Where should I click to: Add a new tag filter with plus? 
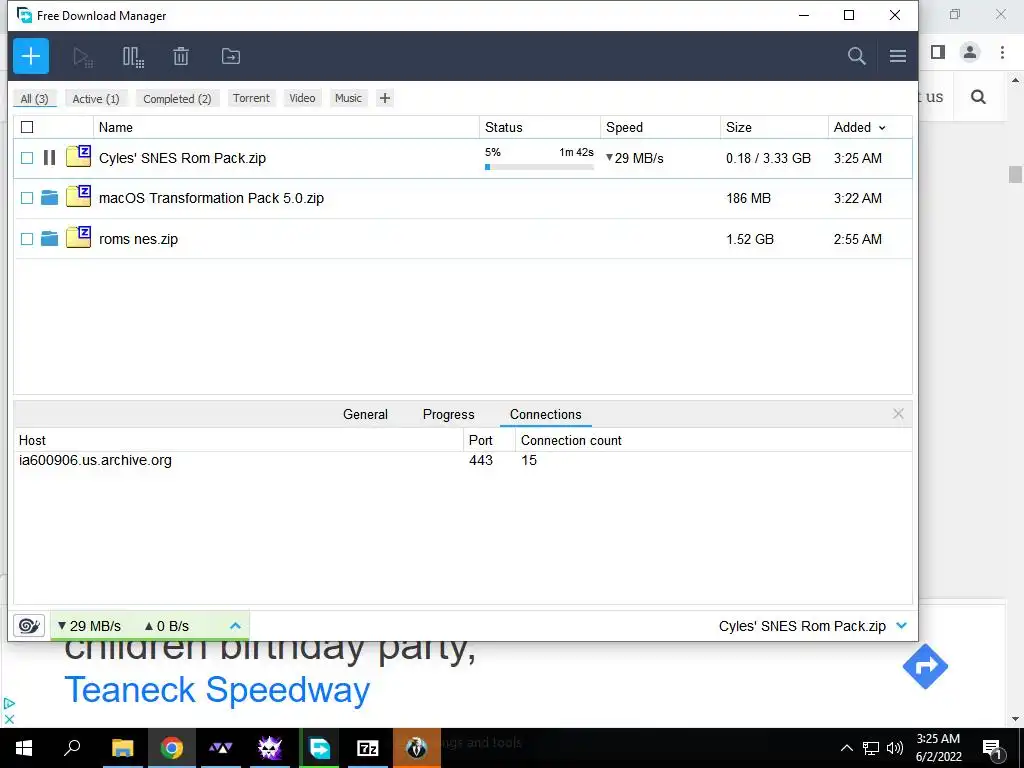[x=385, y=98]
